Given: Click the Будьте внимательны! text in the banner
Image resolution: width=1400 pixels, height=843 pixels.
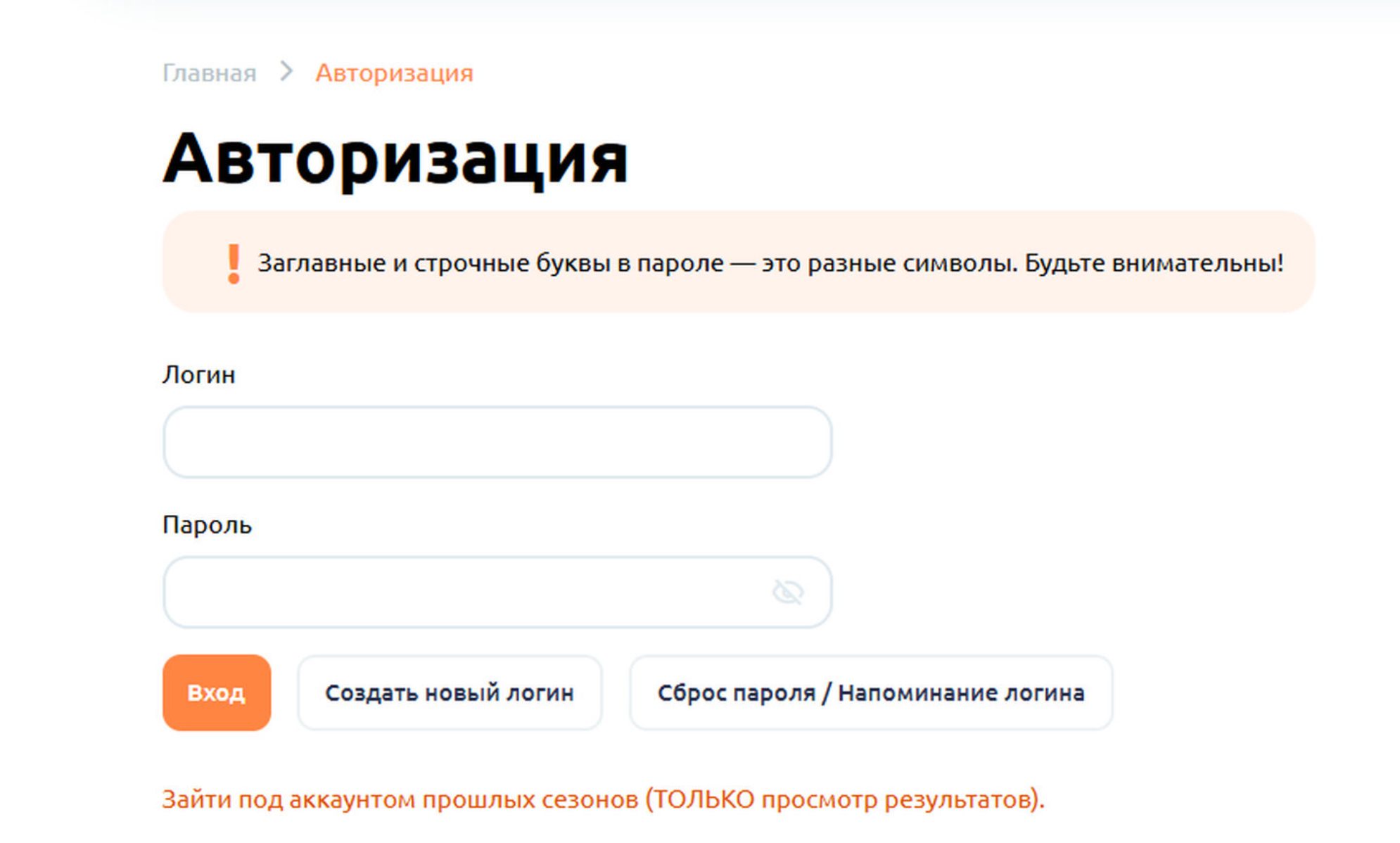Looking at the screenshot, I should pos(1154,263).
